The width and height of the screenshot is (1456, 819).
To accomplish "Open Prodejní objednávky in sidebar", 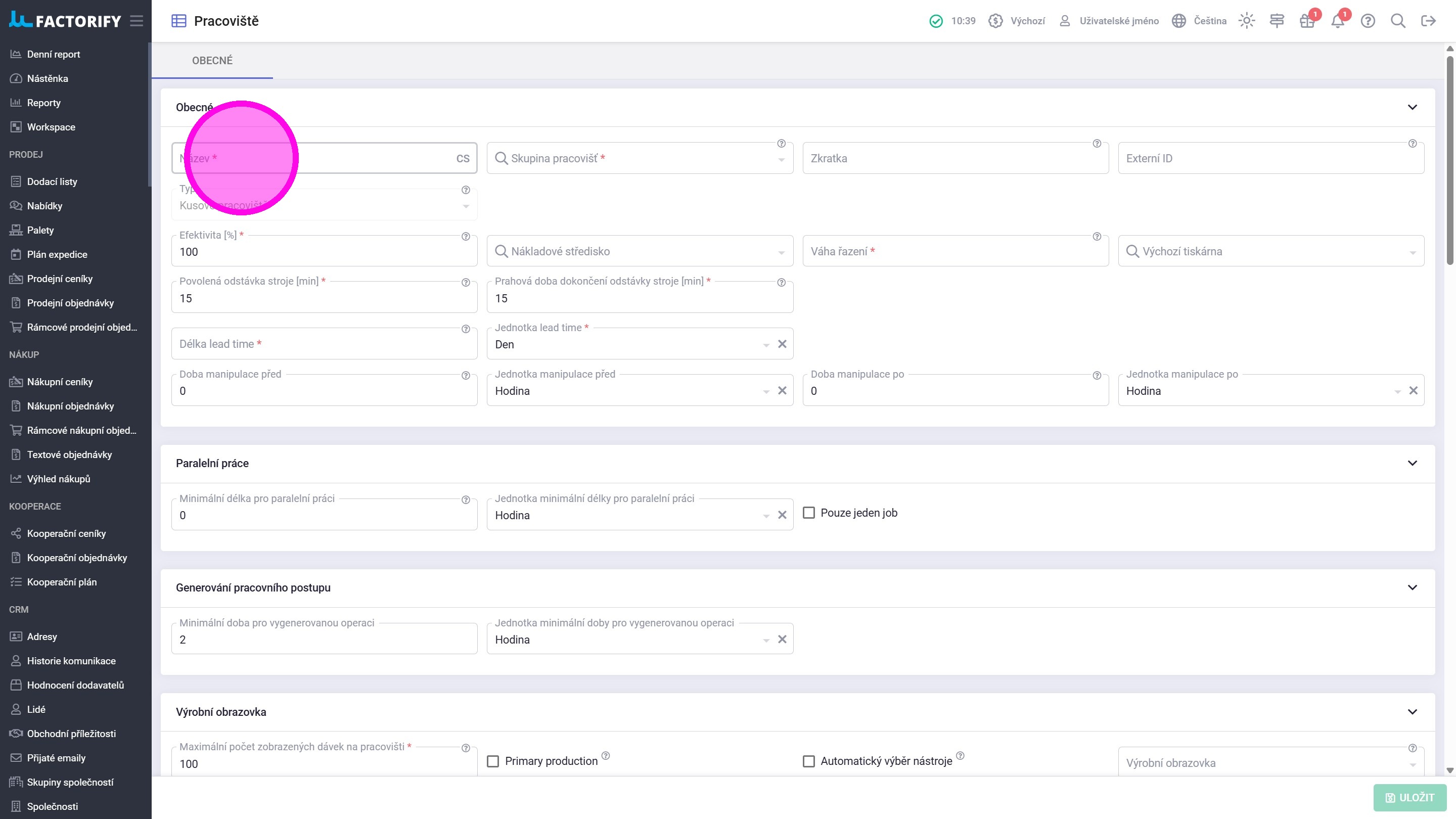I will (x=70, y=303).
